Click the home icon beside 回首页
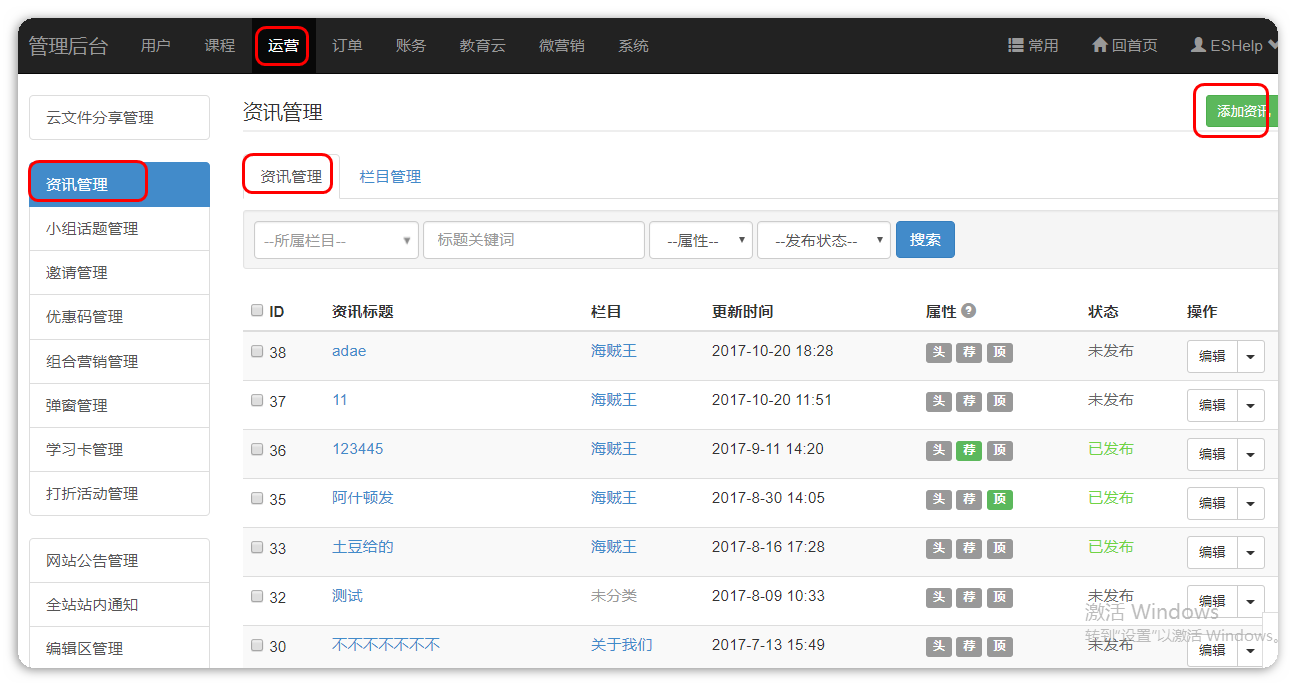 (1100, 45)
